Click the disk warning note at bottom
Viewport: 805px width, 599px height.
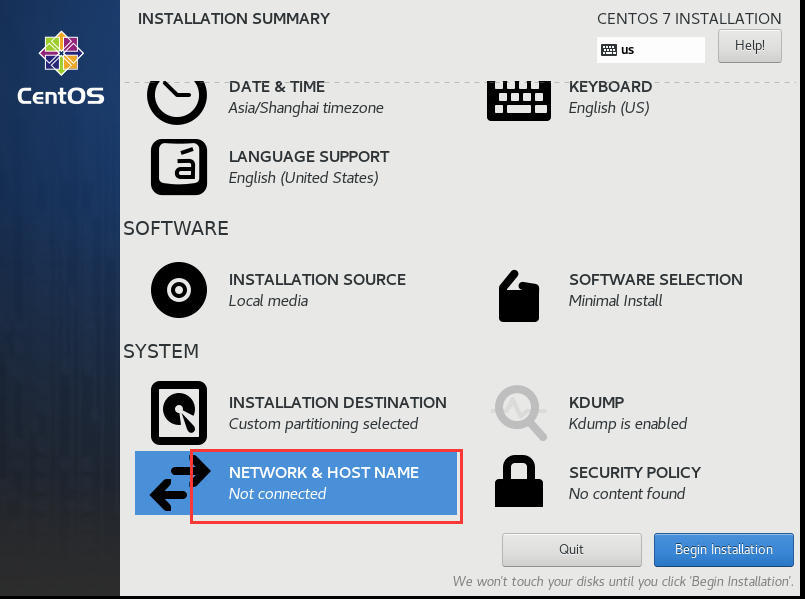coord(623,582)
